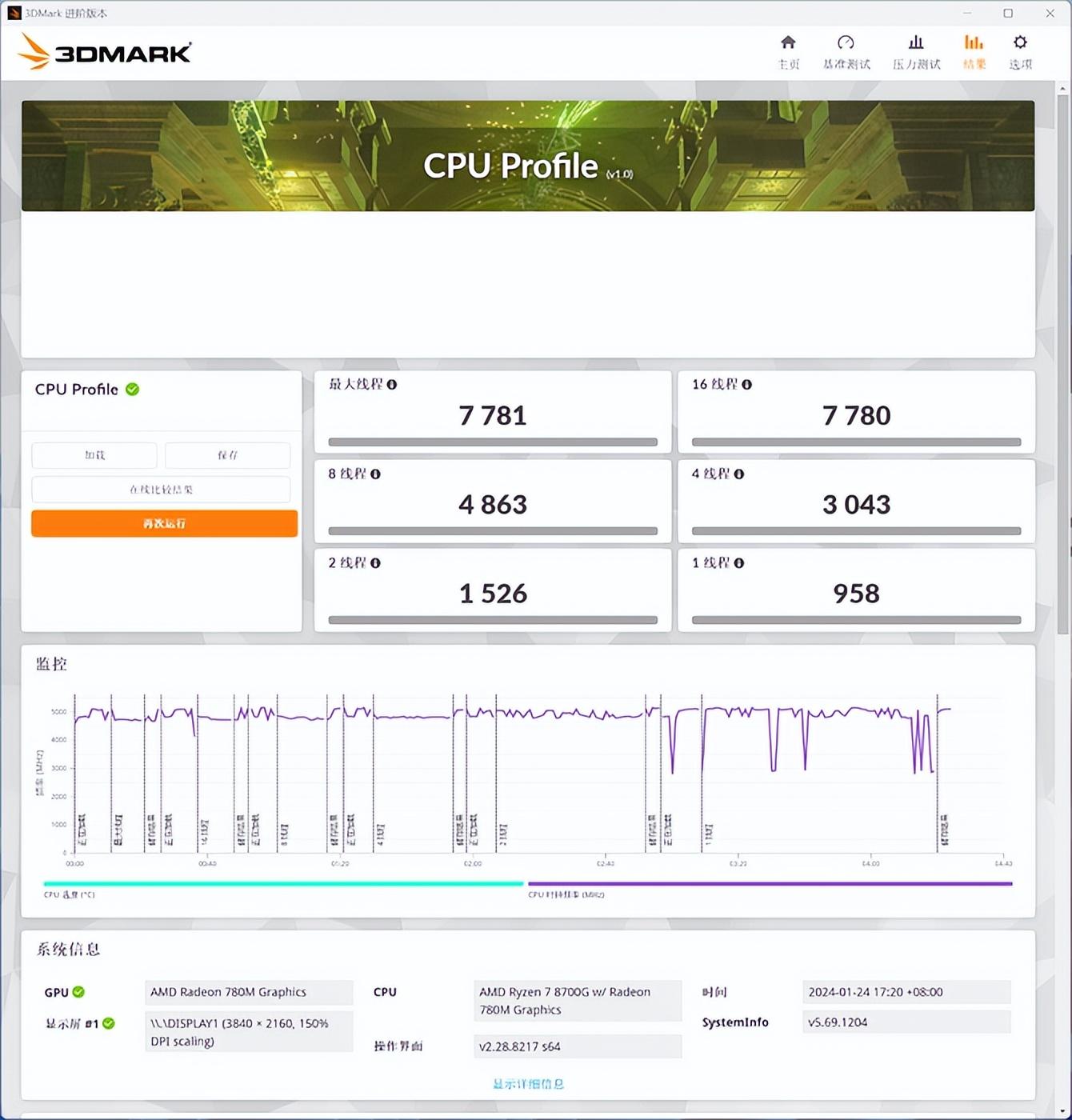Image resolution: width=1072 pixels, height=1120 pixels.
Task: Click the 2024-01-24 17:20 +08:00 time value
Action: point(906,992)
